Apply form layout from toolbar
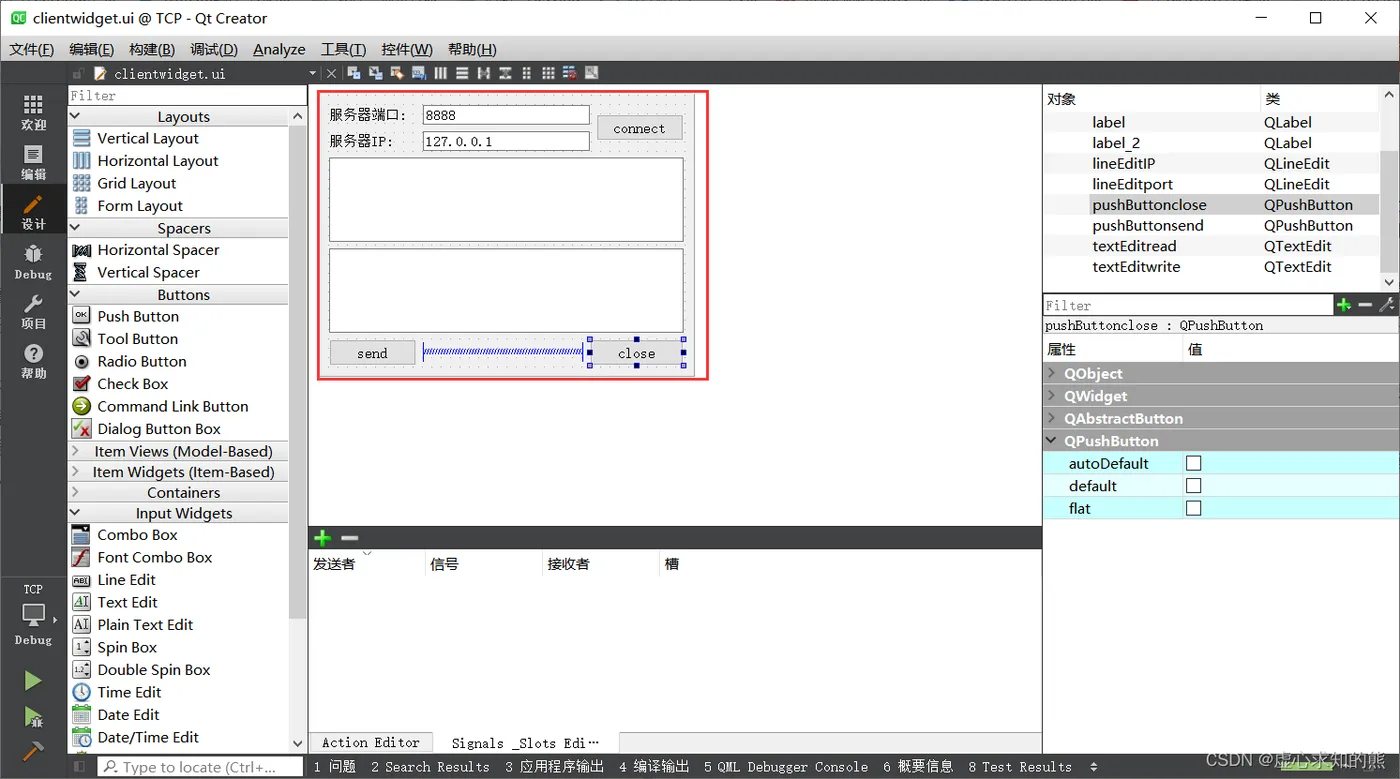 click(527, 73)
